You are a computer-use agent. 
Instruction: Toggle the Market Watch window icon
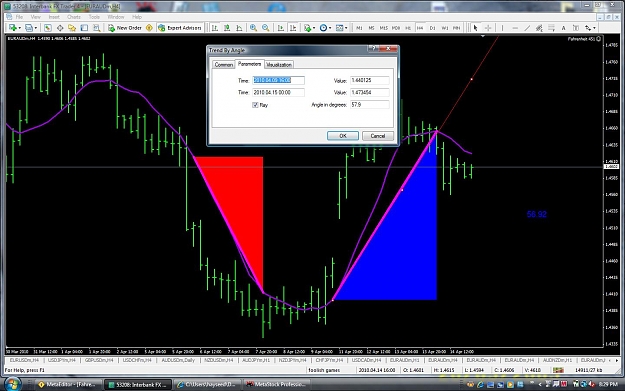[x=48, y=28]
